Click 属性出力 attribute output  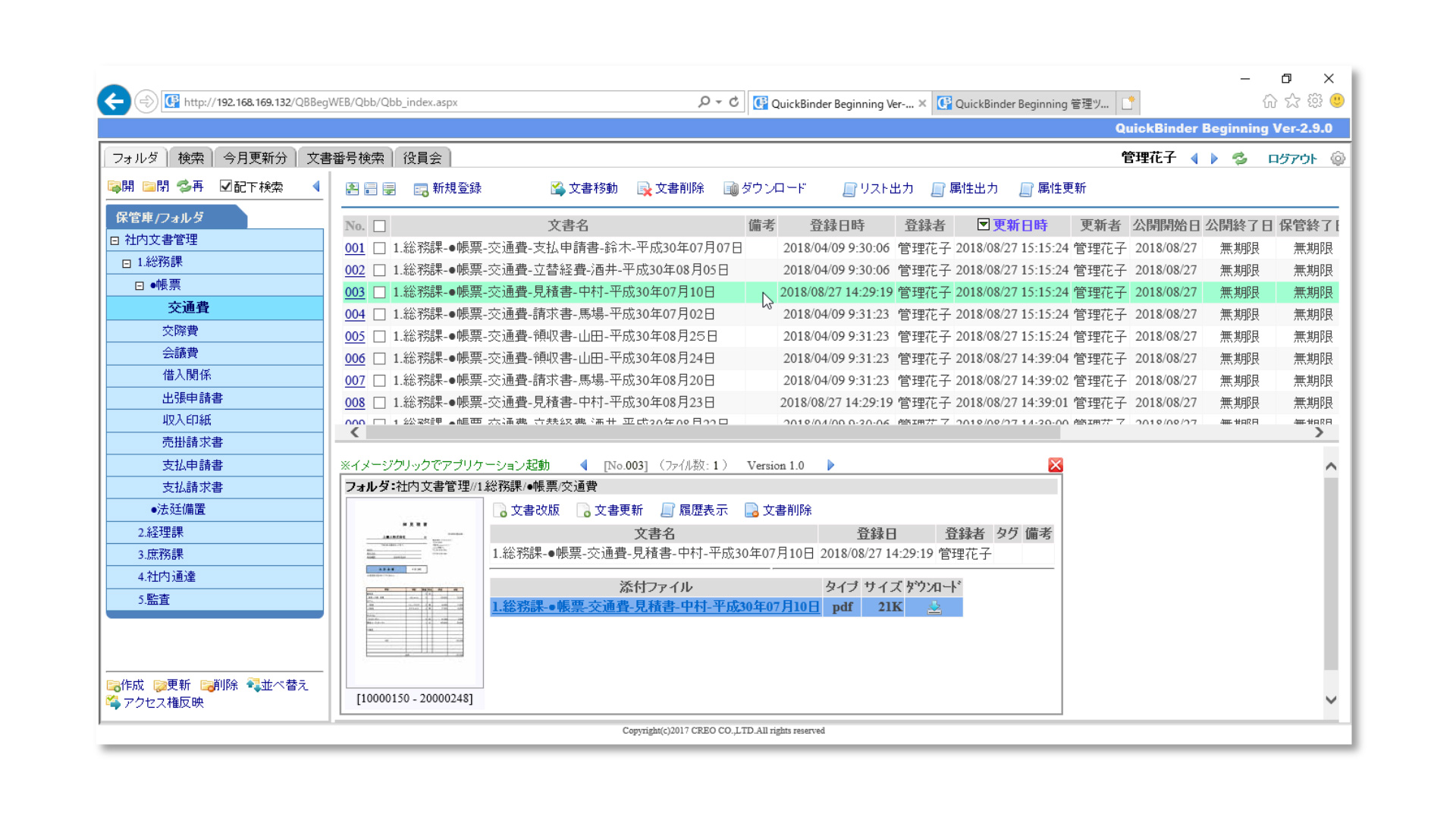click(964, 189)
